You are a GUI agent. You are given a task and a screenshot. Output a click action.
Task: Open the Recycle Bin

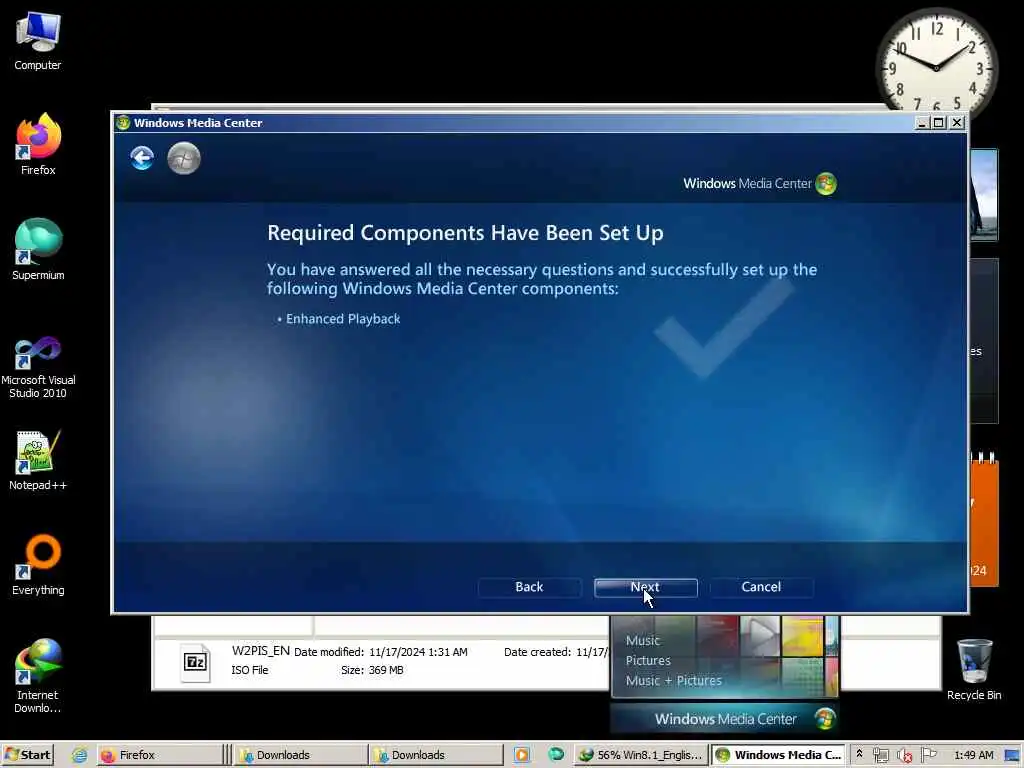974,669
